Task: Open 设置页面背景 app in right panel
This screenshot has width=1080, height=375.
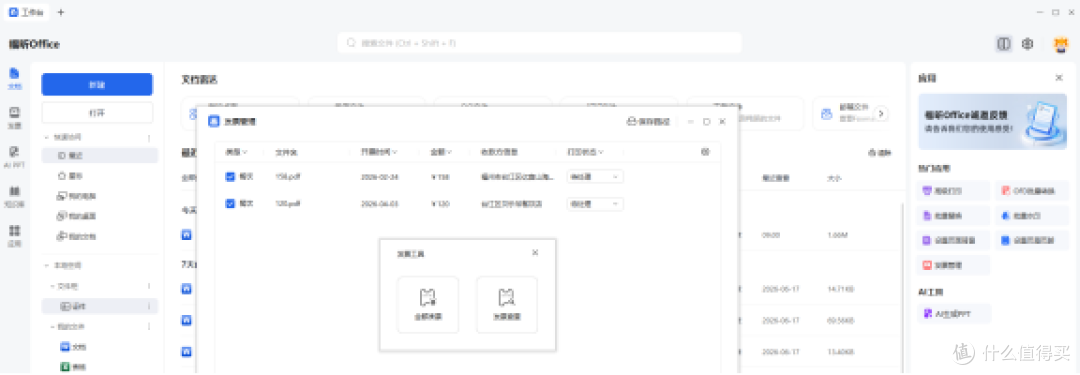Action: tap(954, 241)
